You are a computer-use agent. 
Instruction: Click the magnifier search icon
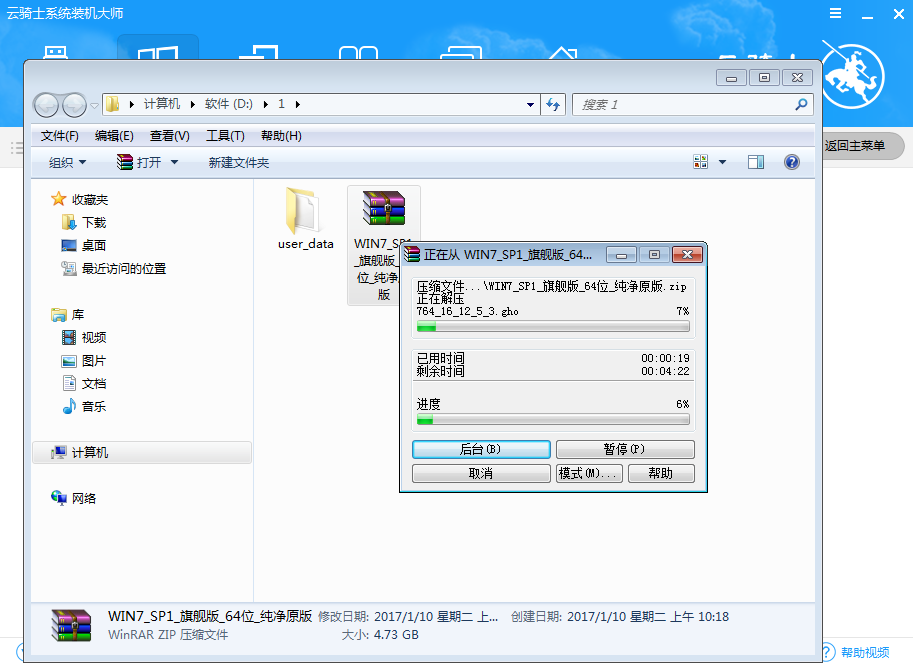801,104
